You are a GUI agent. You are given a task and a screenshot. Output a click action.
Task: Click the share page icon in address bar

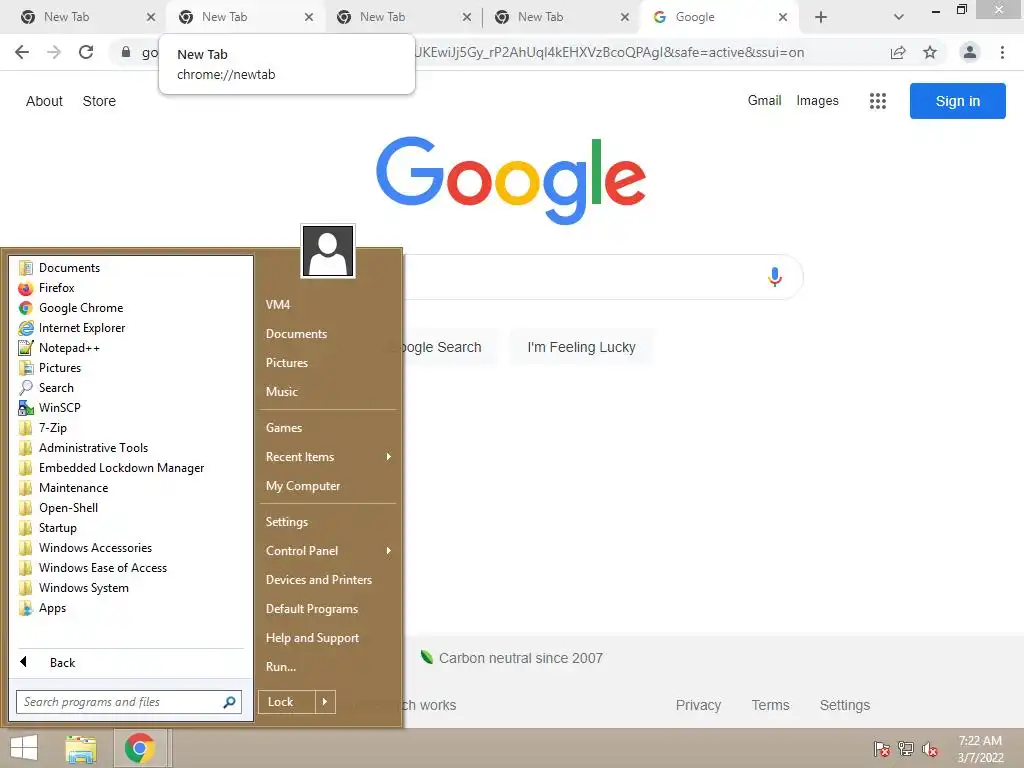click(x=898, y=52)
